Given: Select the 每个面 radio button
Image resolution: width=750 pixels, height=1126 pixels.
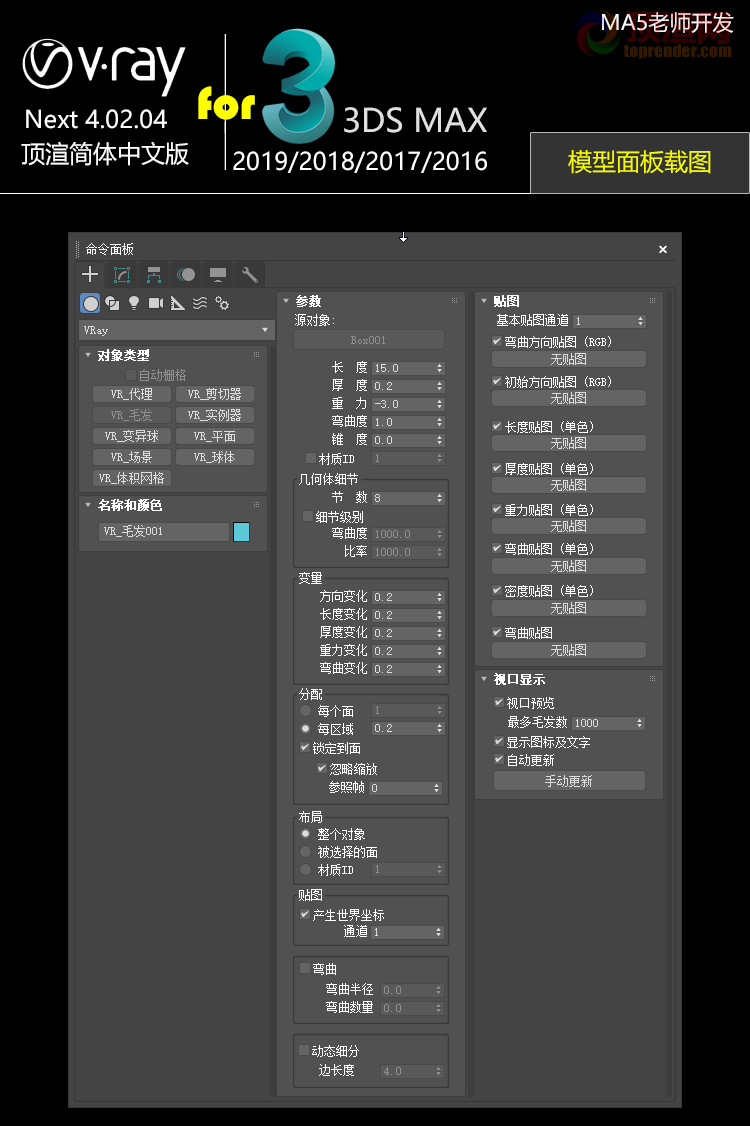Looking at the screenshot, I should pos(305,710).
